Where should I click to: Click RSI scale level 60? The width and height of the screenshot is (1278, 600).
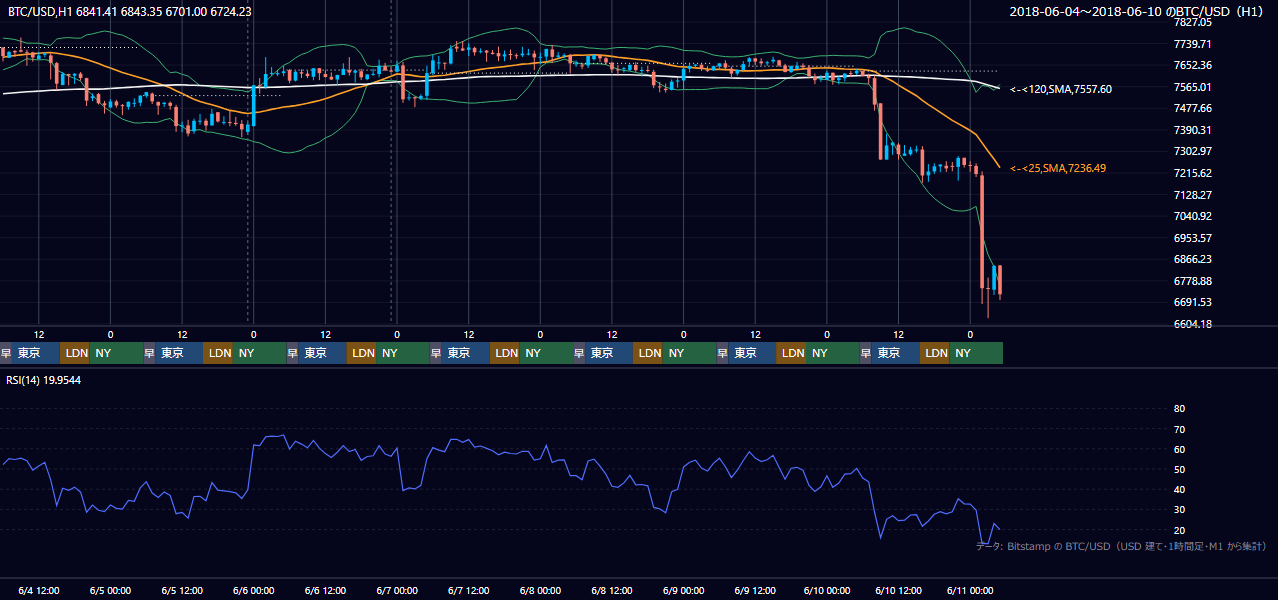coord(1179,449)
